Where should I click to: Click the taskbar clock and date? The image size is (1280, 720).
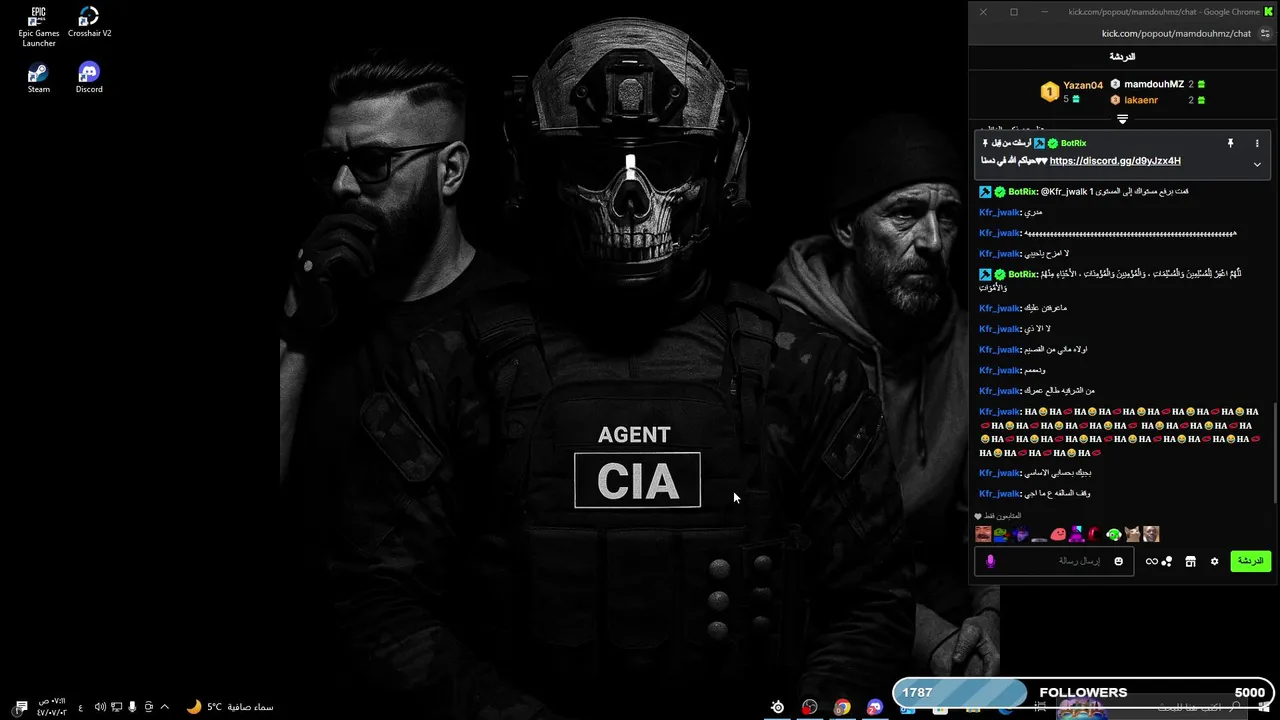(x=52, y=707)
